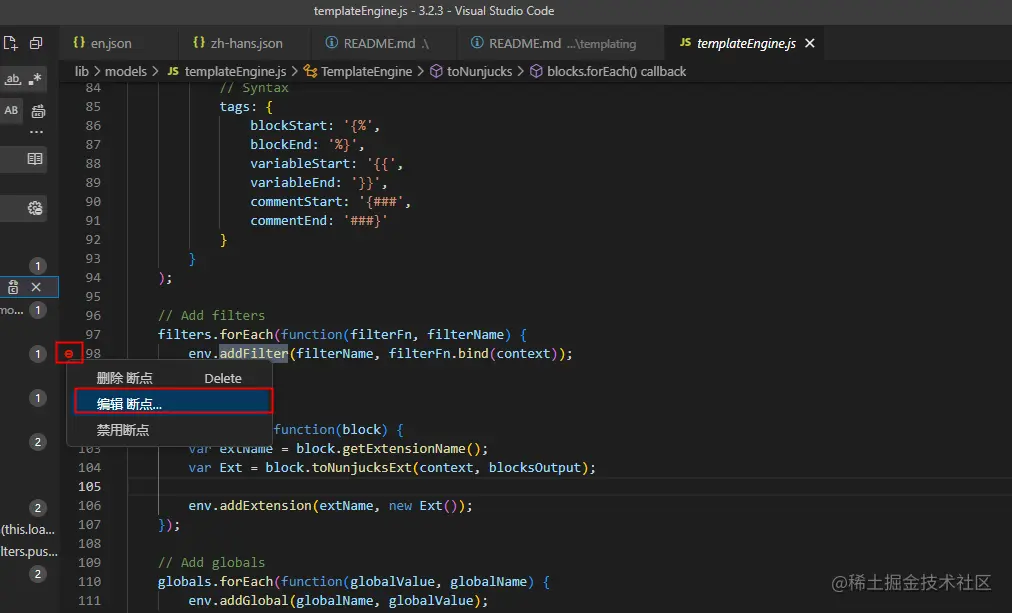The height and width of the screenshot is (613, 1012).
Task: Click the zh-hans.json braces file icon
Action: 199,43
